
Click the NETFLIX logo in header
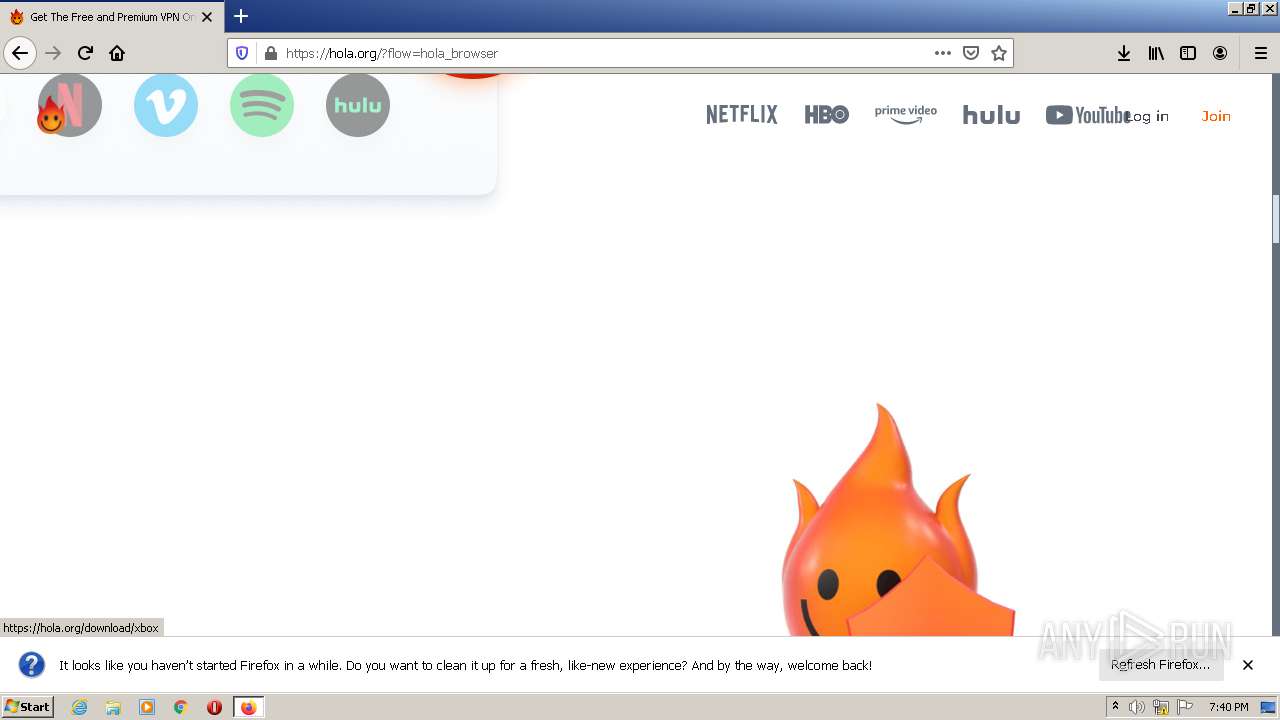coord(741,115)
